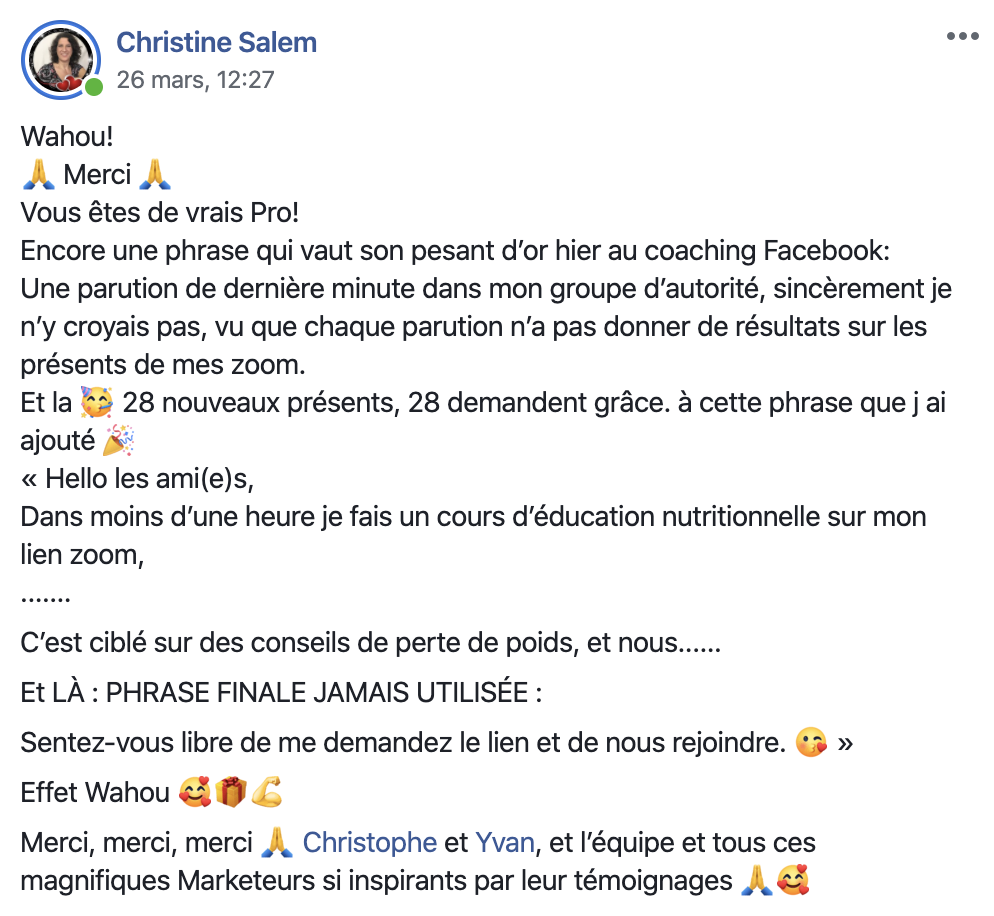Viewport: 994px width, 916px height.
Task: Click the praying hands after merci, merci, merci
Action: tap(277, 843)
